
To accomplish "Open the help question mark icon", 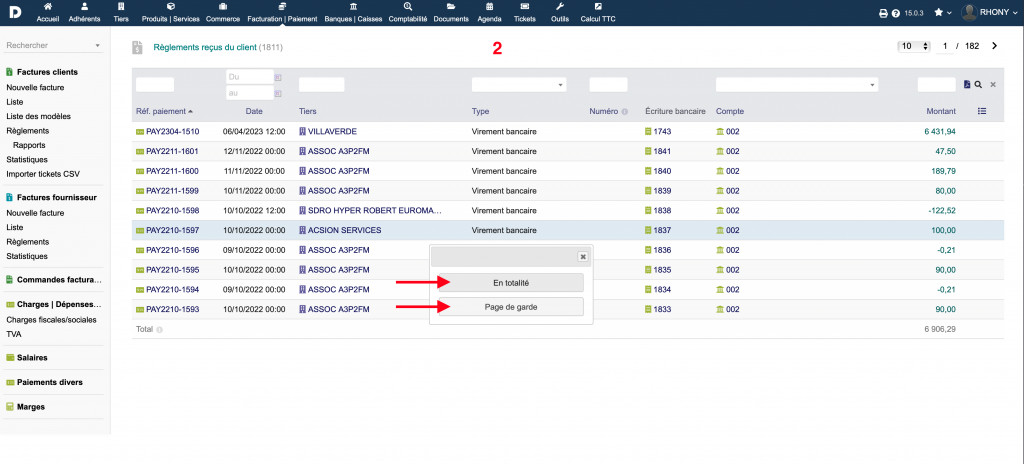I will click(x=895, y=13).
